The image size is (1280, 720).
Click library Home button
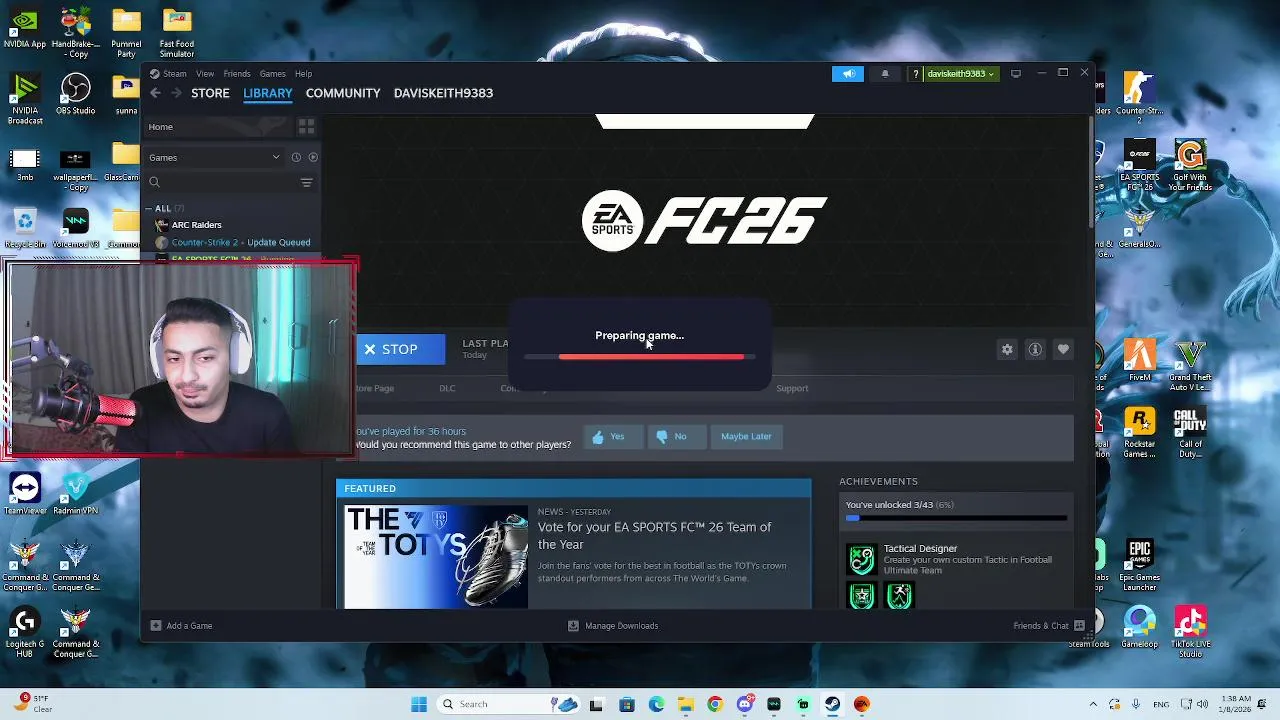217,127
